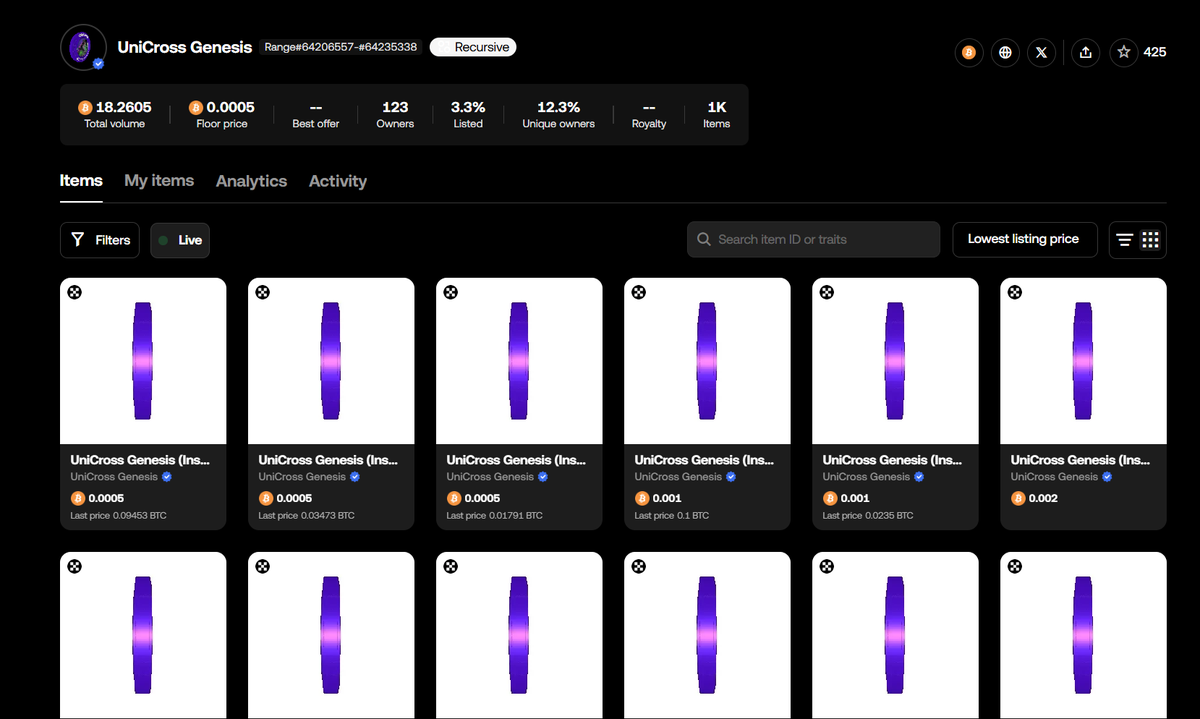1200x719 pixels.
Task: Open thumbnail of item priced 0.002
Action: (x=1083, y=361)
